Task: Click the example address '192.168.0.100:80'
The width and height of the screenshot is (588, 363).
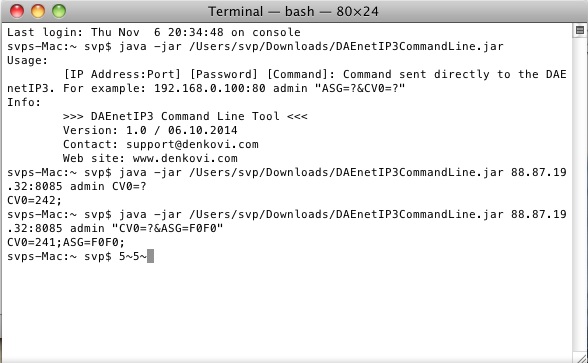Action: click(x=210, y=88)
